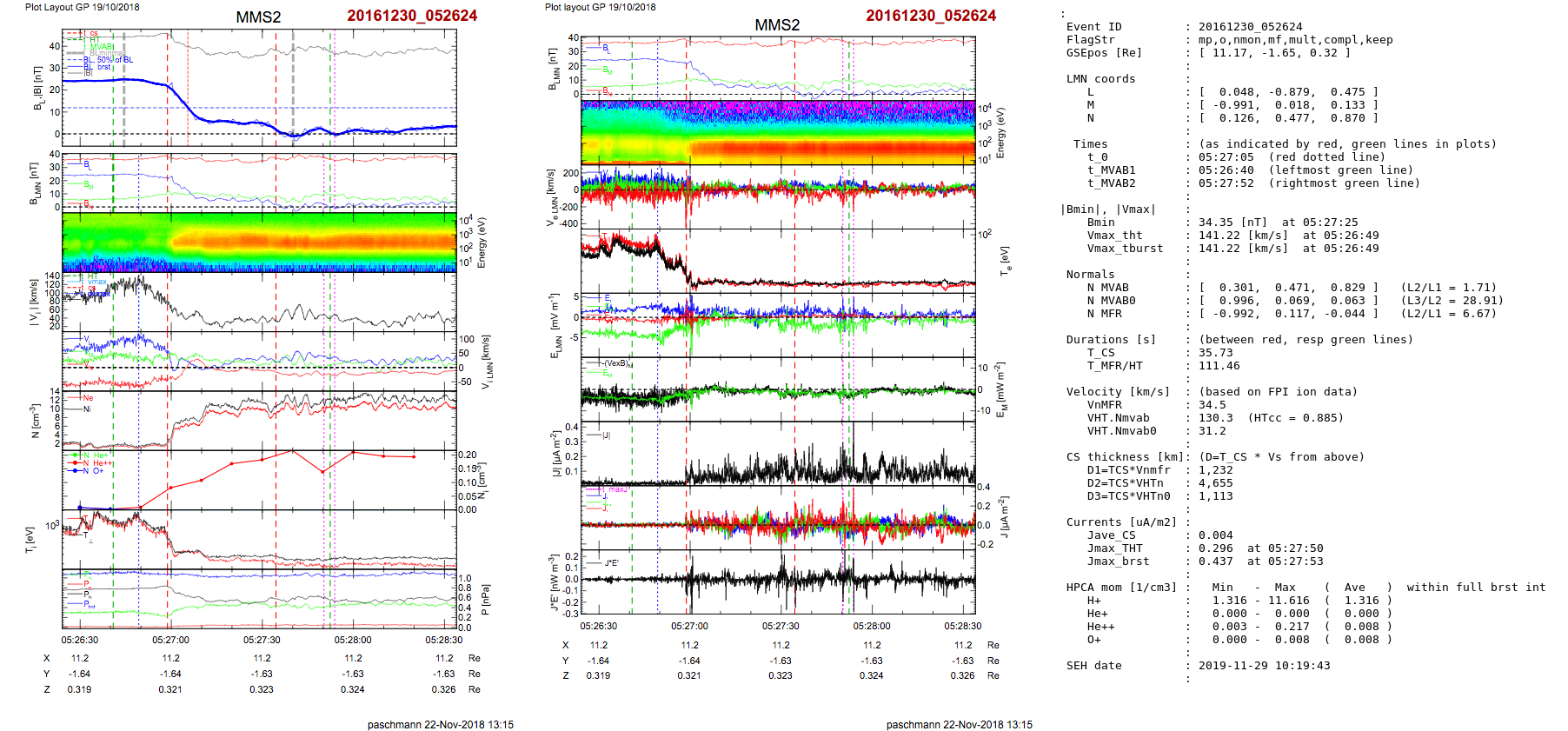
Task: Click the MMS2 title above the left plot
Action: point(258,17)
